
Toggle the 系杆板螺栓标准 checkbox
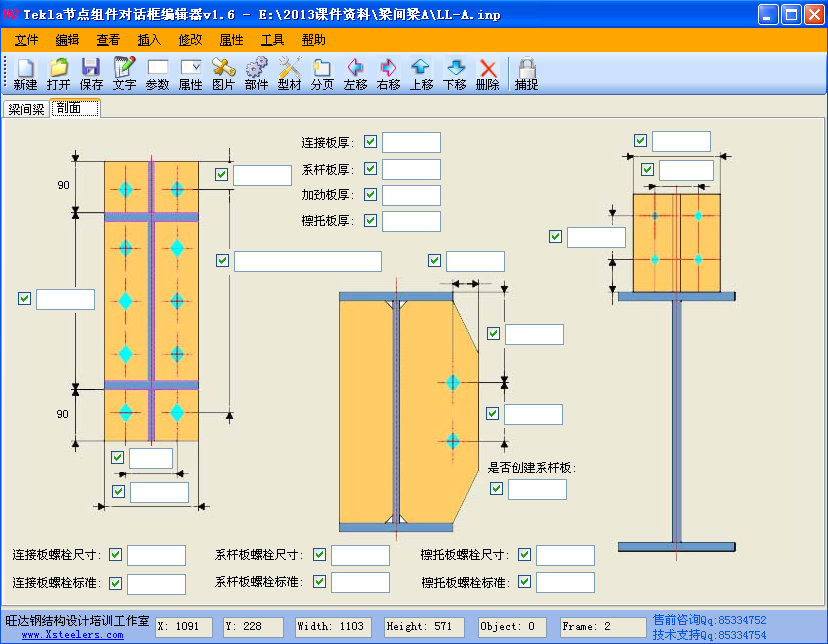319,582
